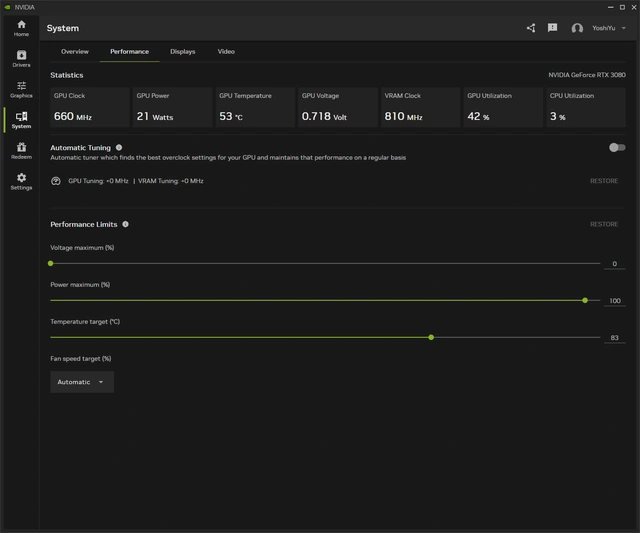Screen dimensions: 640x533
Task: Click the tuning gauge icon
Action: [56, 181]
